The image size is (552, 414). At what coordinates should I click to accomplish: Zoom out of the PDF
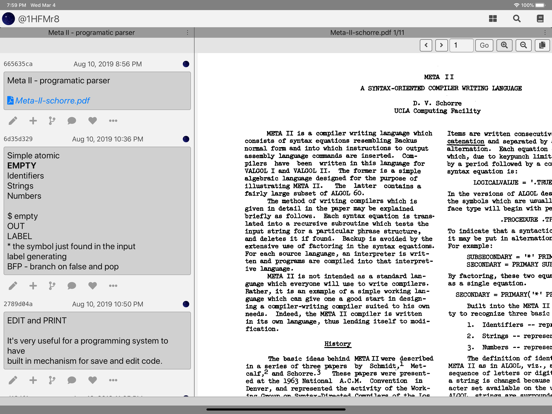pyautogui.click(x=523, y=45)
